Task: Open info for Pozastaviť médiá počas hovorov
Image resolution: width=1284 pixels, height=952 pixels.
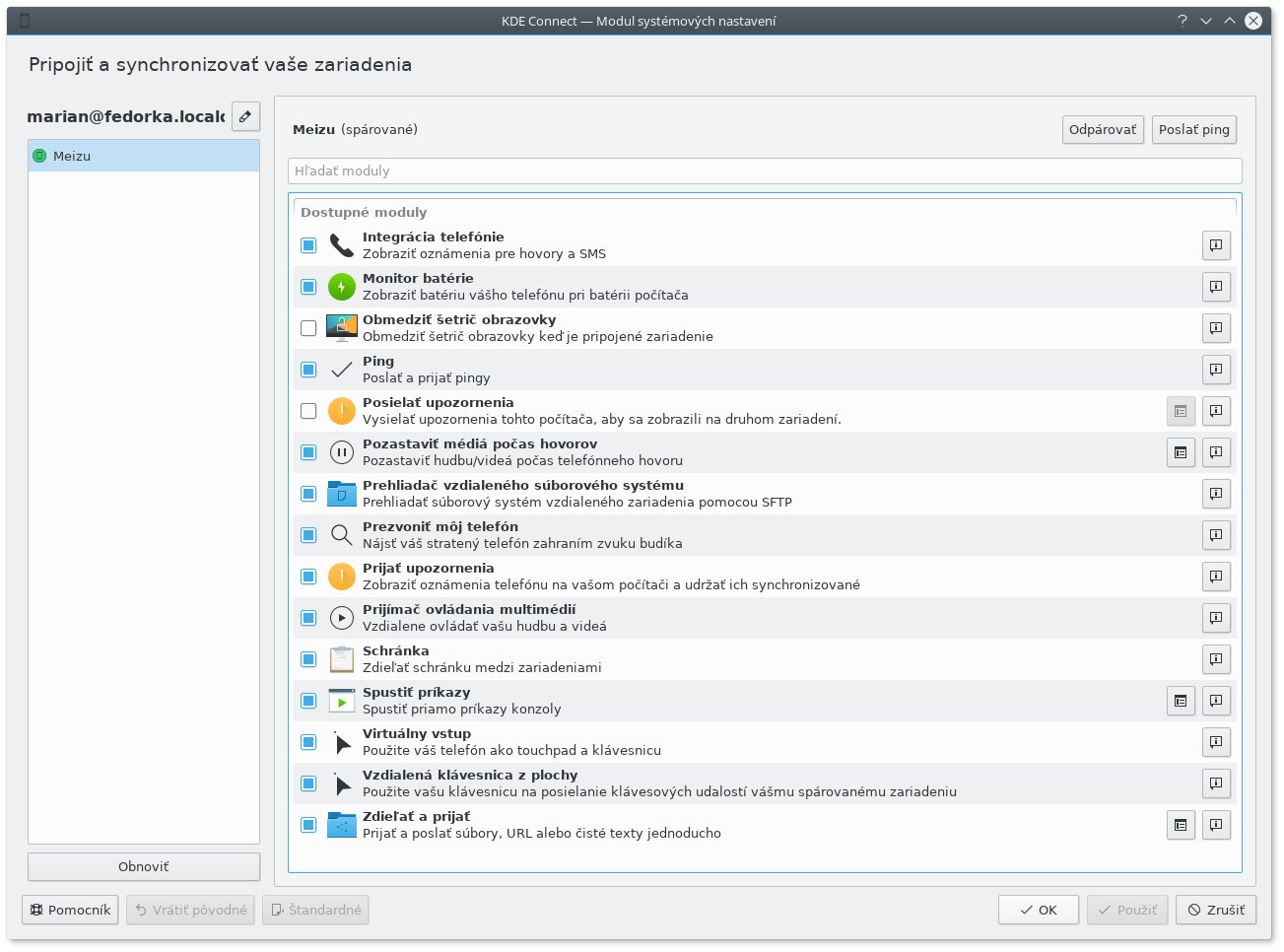Action: coord(1216,452)
